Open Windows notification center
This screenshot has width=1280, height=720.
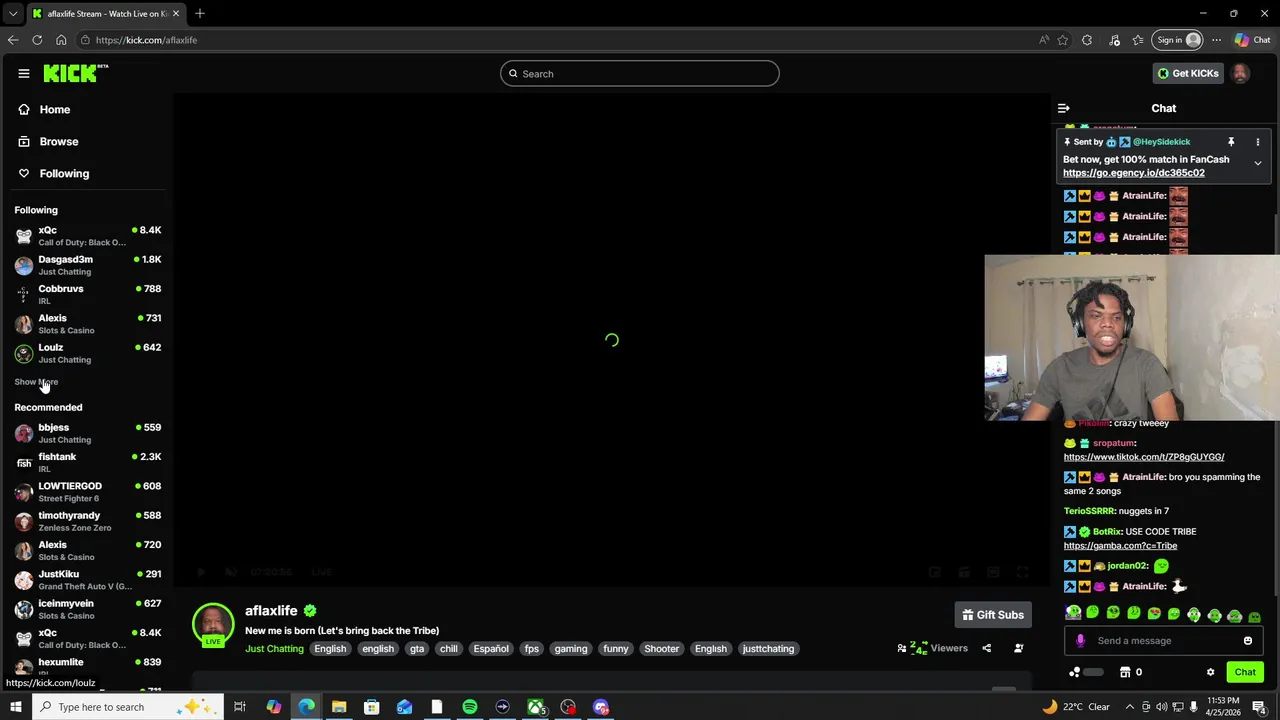click(x=1260, y=707)
